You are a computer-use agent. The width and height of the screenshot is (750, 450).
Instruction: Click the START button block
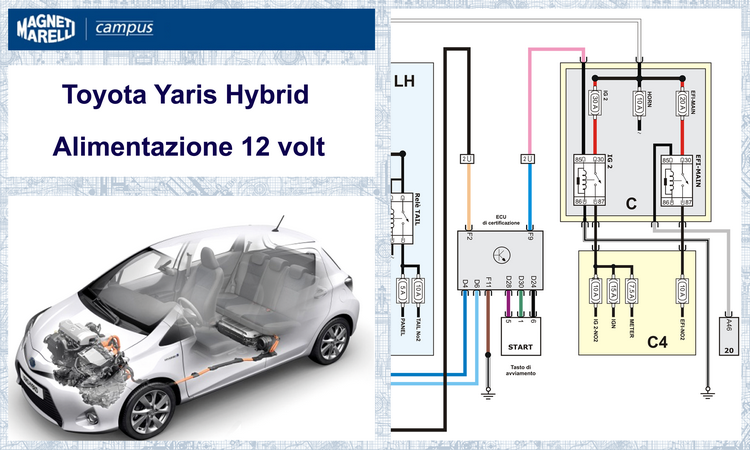point(520,336)
